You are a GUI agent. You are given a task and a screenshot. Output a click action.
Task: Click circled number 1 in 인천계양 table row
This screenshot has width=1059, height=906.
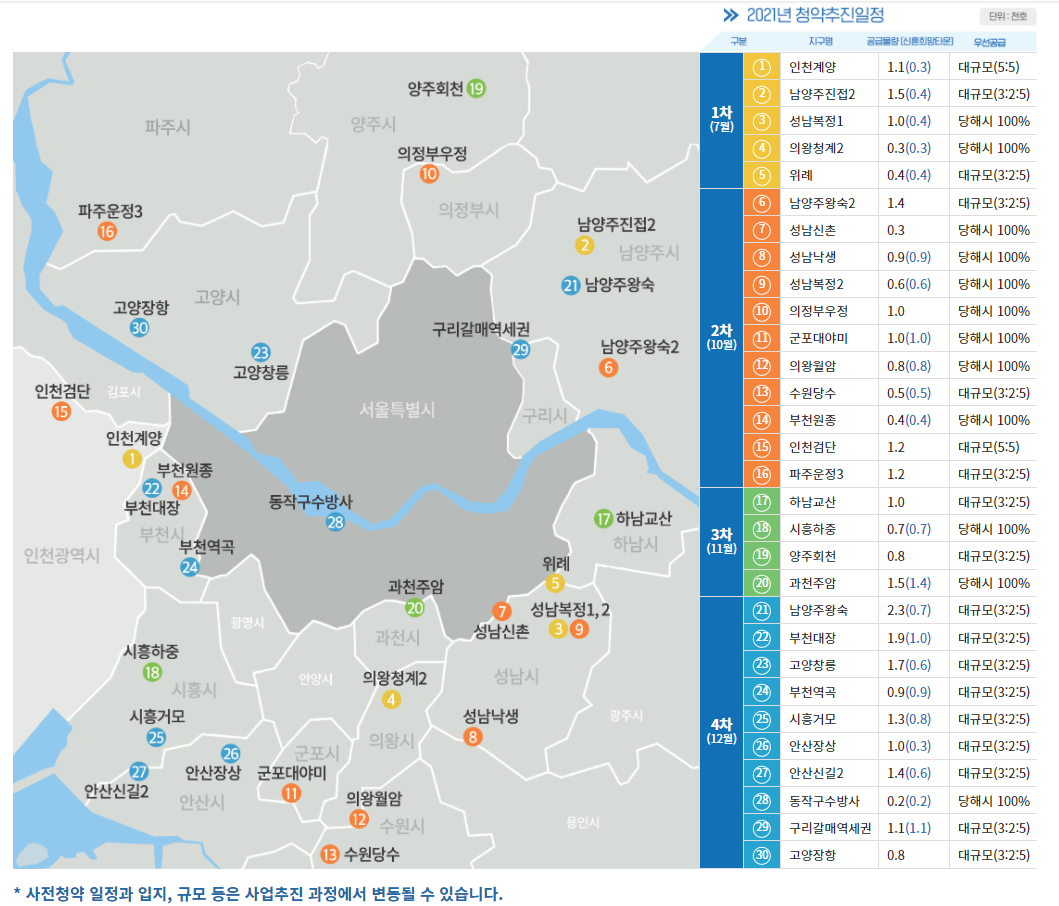[762, 67]
